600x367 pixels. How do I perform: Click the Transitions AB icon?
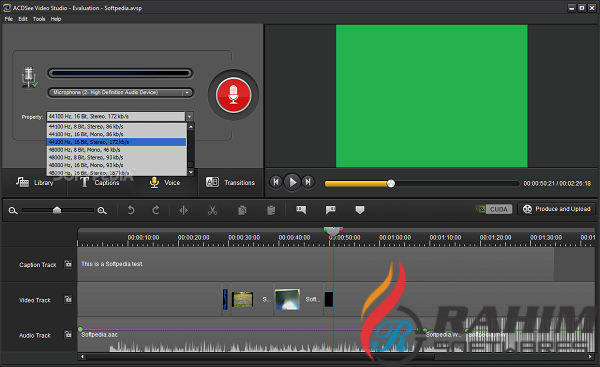coord(212,182)
